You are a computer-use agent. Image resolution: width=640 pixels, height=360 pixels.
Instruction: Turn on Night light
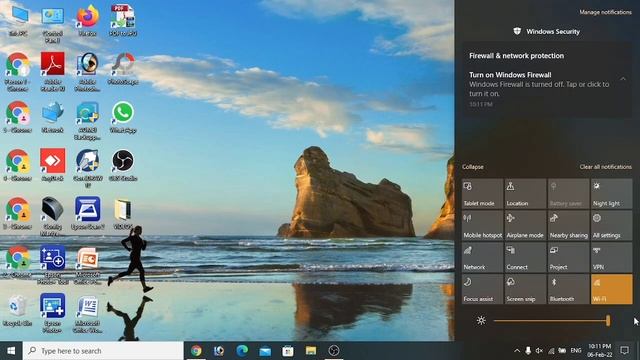pos(611,194)
